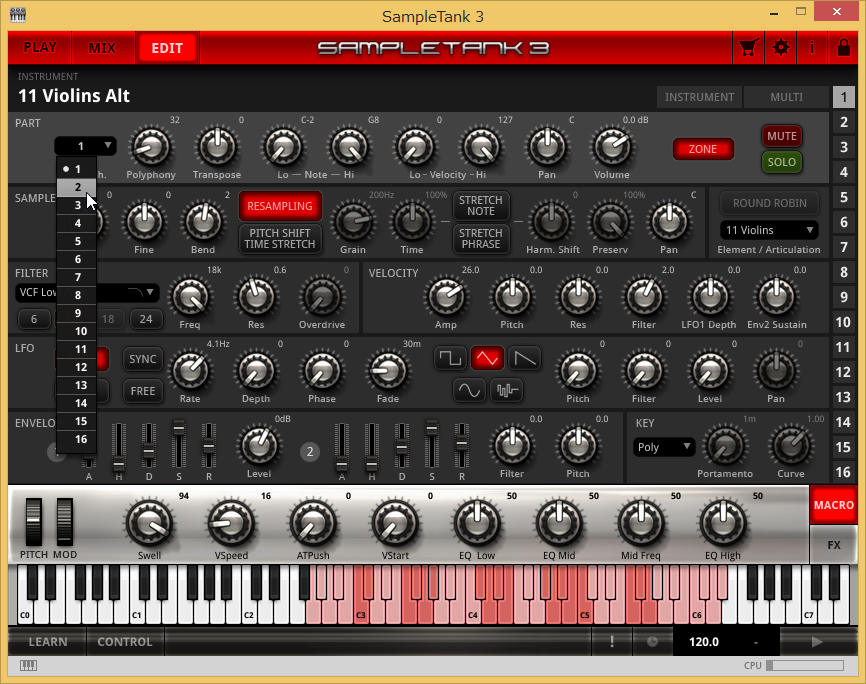Viewport: 866px width, 684px height.
Task: Select 24 dB filter slope
Action: click(146, 319)
